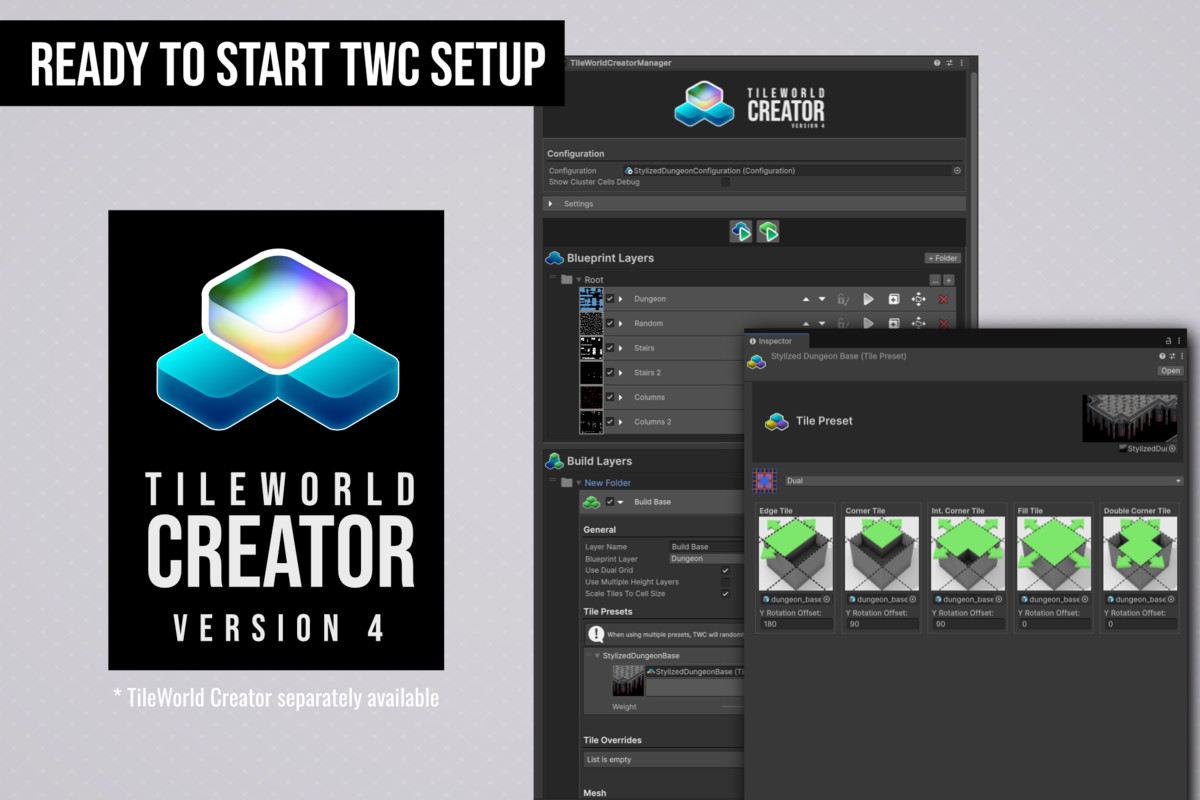Screen dimensions: 1200x800
Task: Click the move icon on Random layer
Action: (x=918, y=323)
